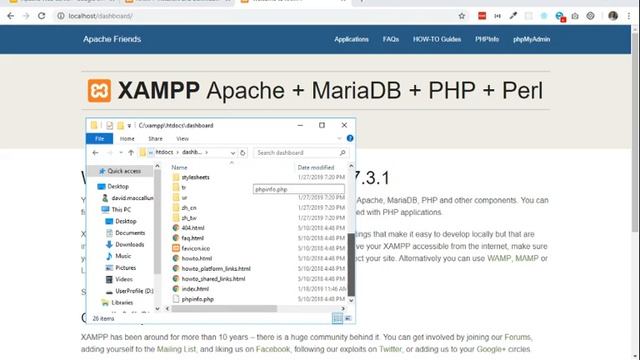The width and height of the screenshot is (640, 360).
Task: Open the Chrome three-dot menu
Action: click(x=629, y=16)
